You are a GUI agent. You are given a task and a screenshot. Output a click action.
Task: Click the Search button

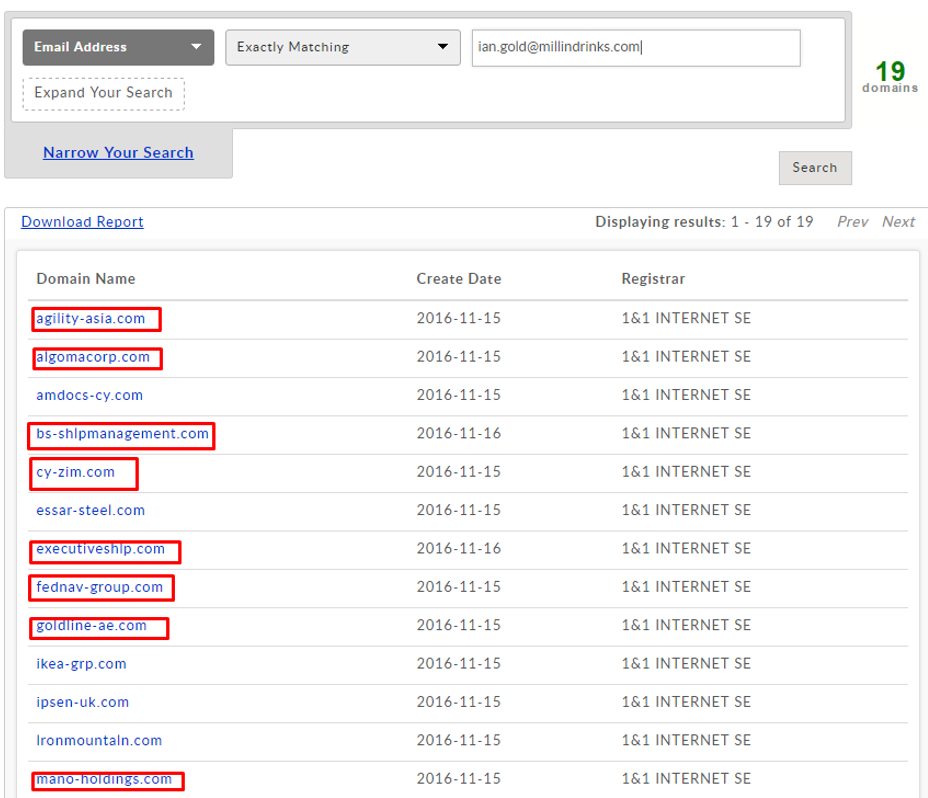coord(815,168)
